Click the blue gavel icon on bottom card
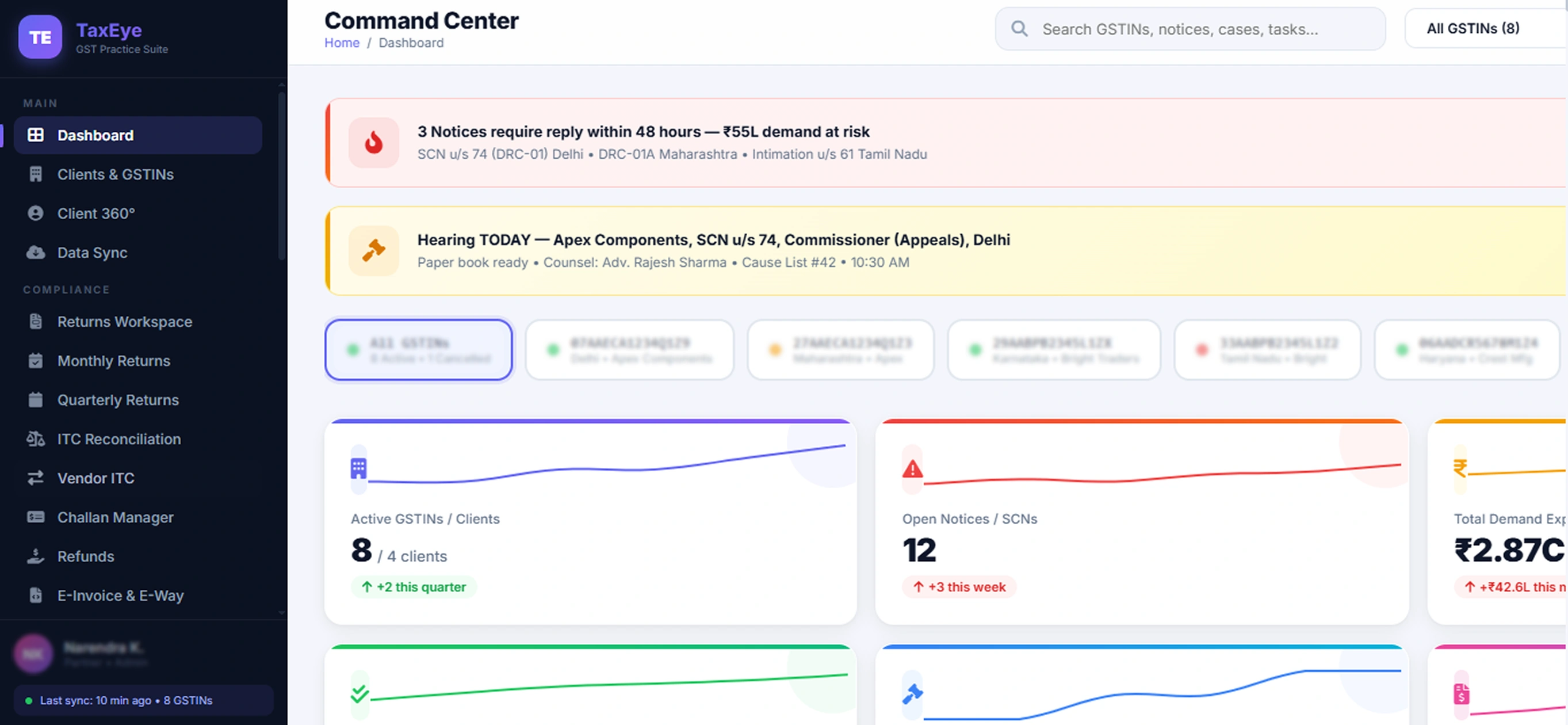 912,693
